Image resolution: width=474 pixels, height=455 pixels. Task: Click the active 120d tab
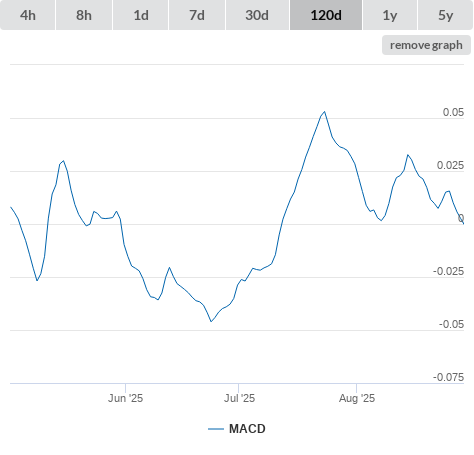326,15
